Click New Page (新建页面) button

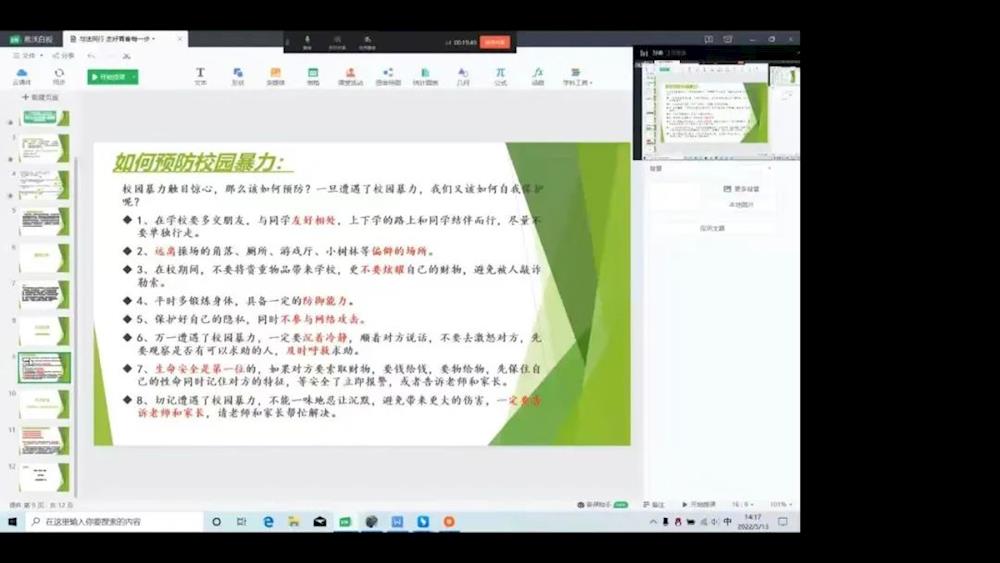(x=41, y=98)
